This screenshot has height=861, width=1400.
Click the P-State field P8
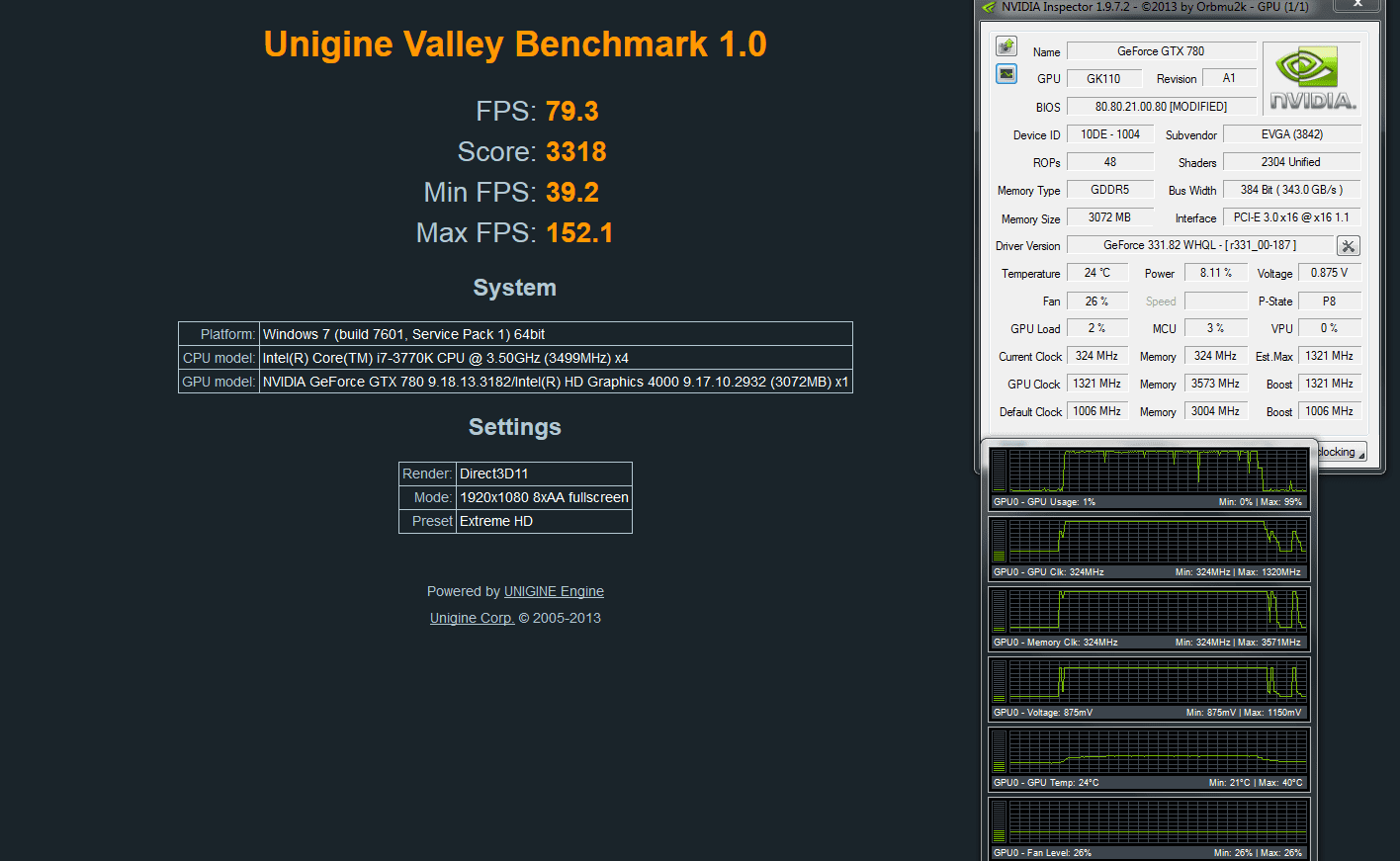coord(1329,301)
